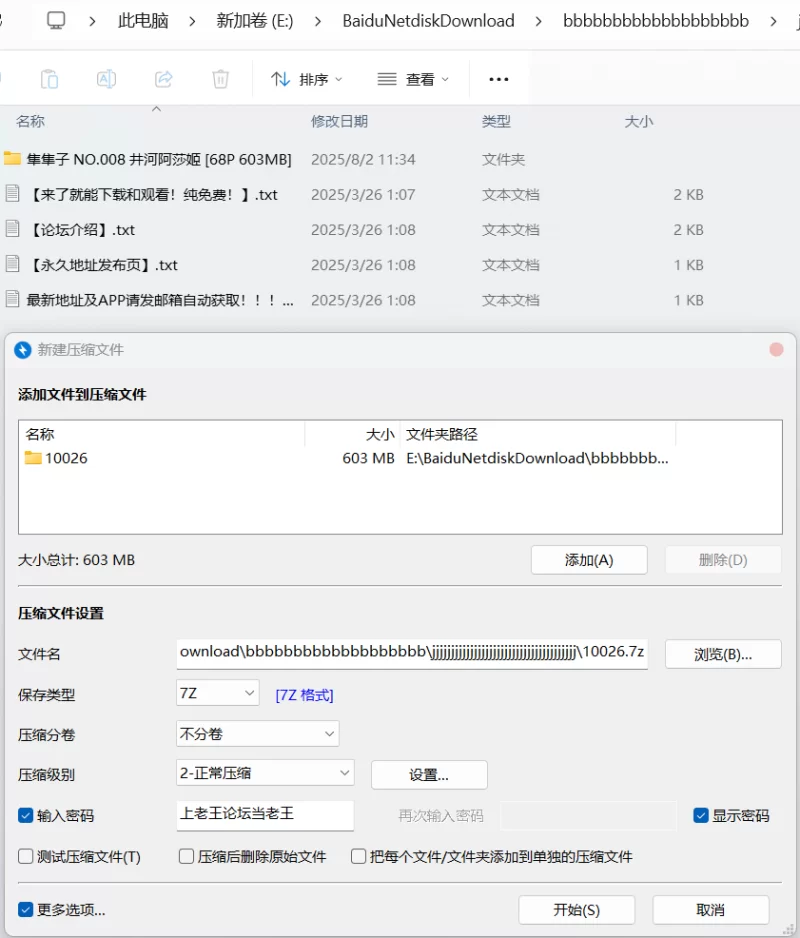Click 此电脑 in the address breadcrumb

(x=143, y=21)
